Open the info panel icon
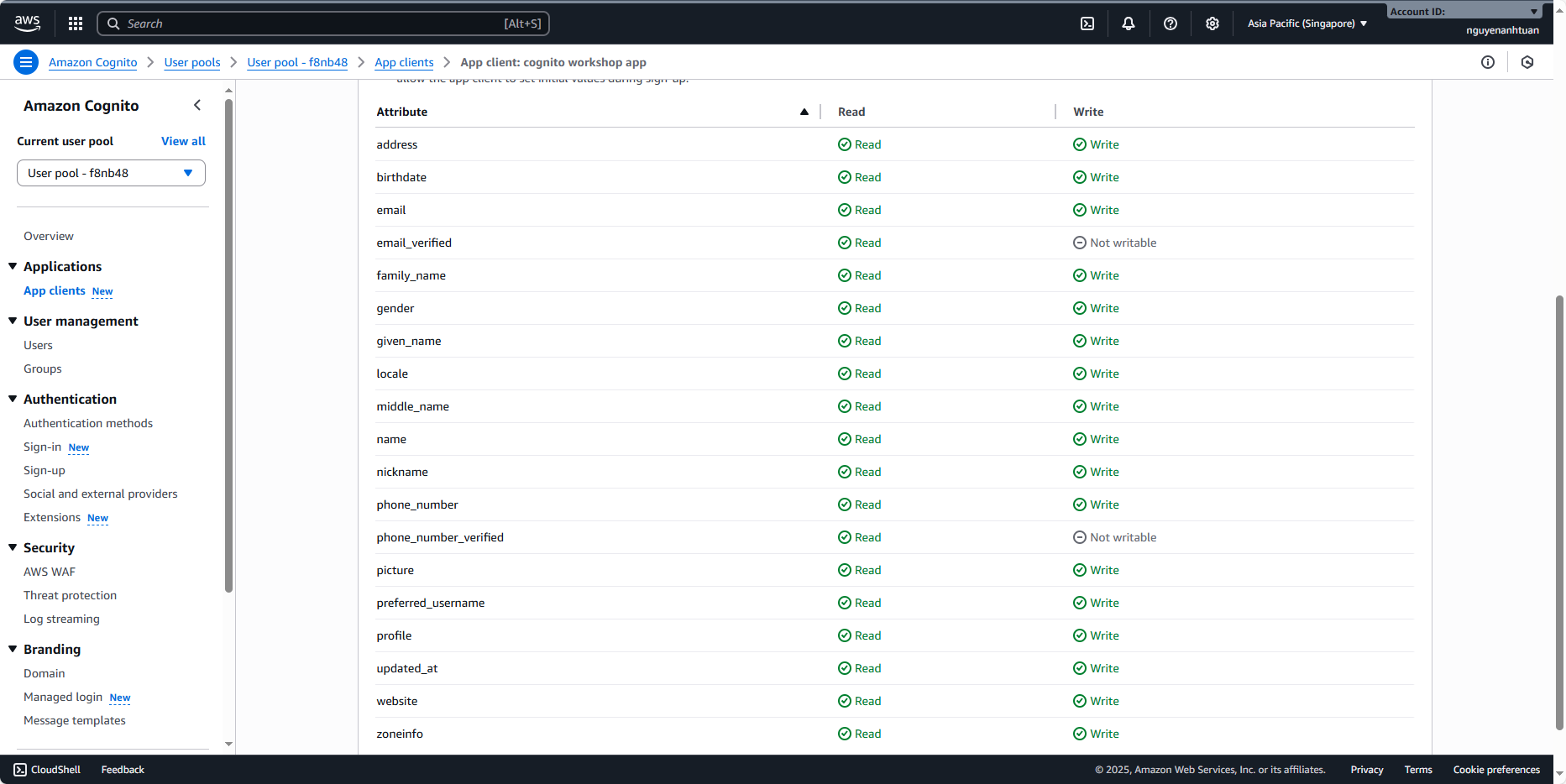The width and height of the screenshot is (1566, 784). coord(1488,62)
